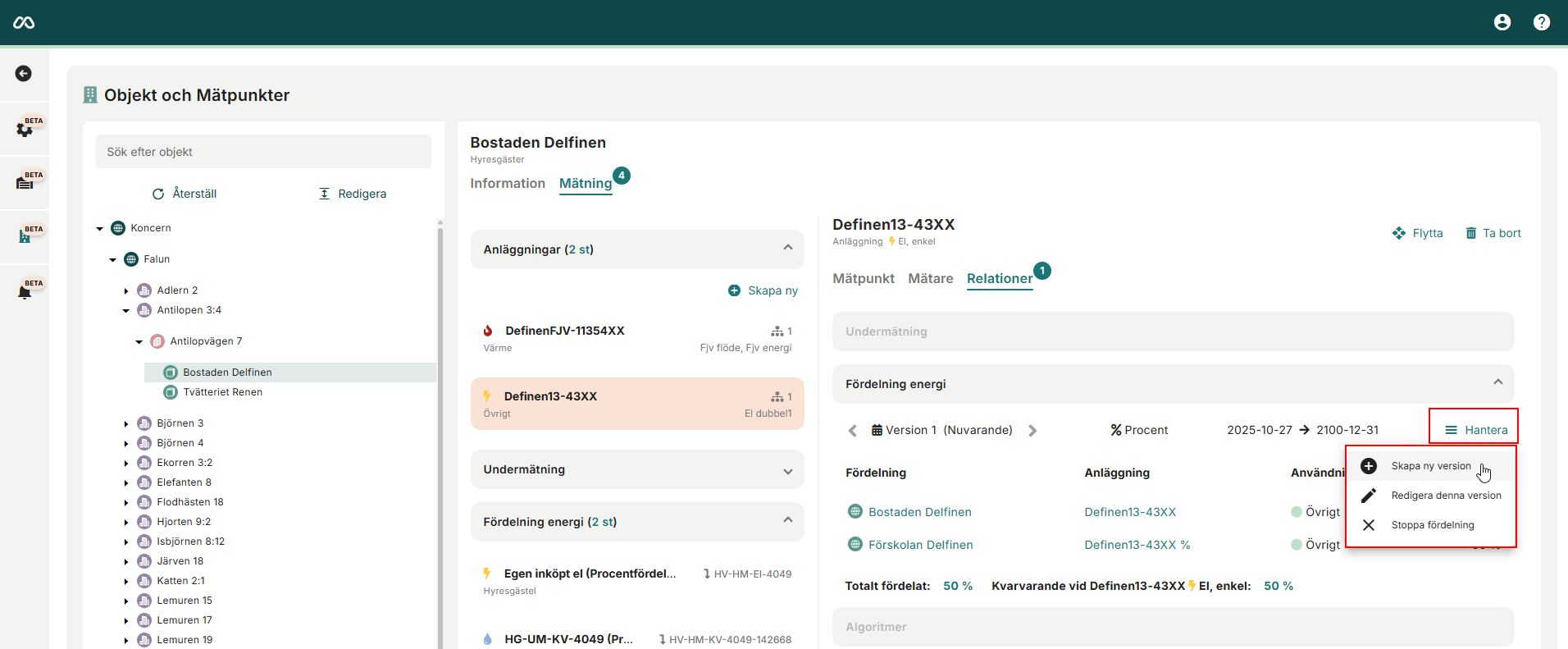Open the settings gears BETA sidebar icon
The width and height of the screenshot is (1568, 649).
pyautogui.click(x=25, y=129)
